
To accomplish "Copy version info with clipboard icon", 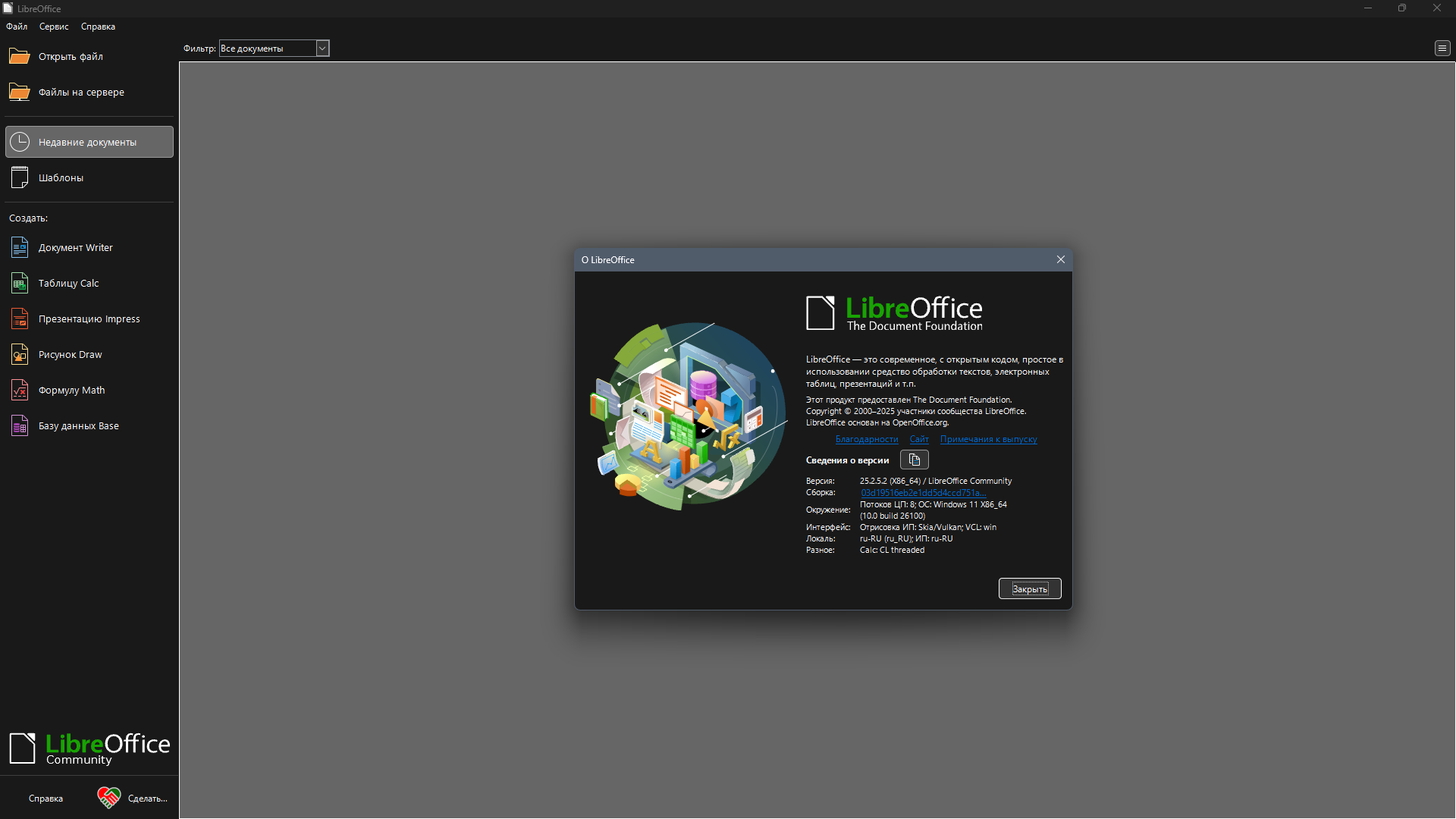I will point(914,460).
